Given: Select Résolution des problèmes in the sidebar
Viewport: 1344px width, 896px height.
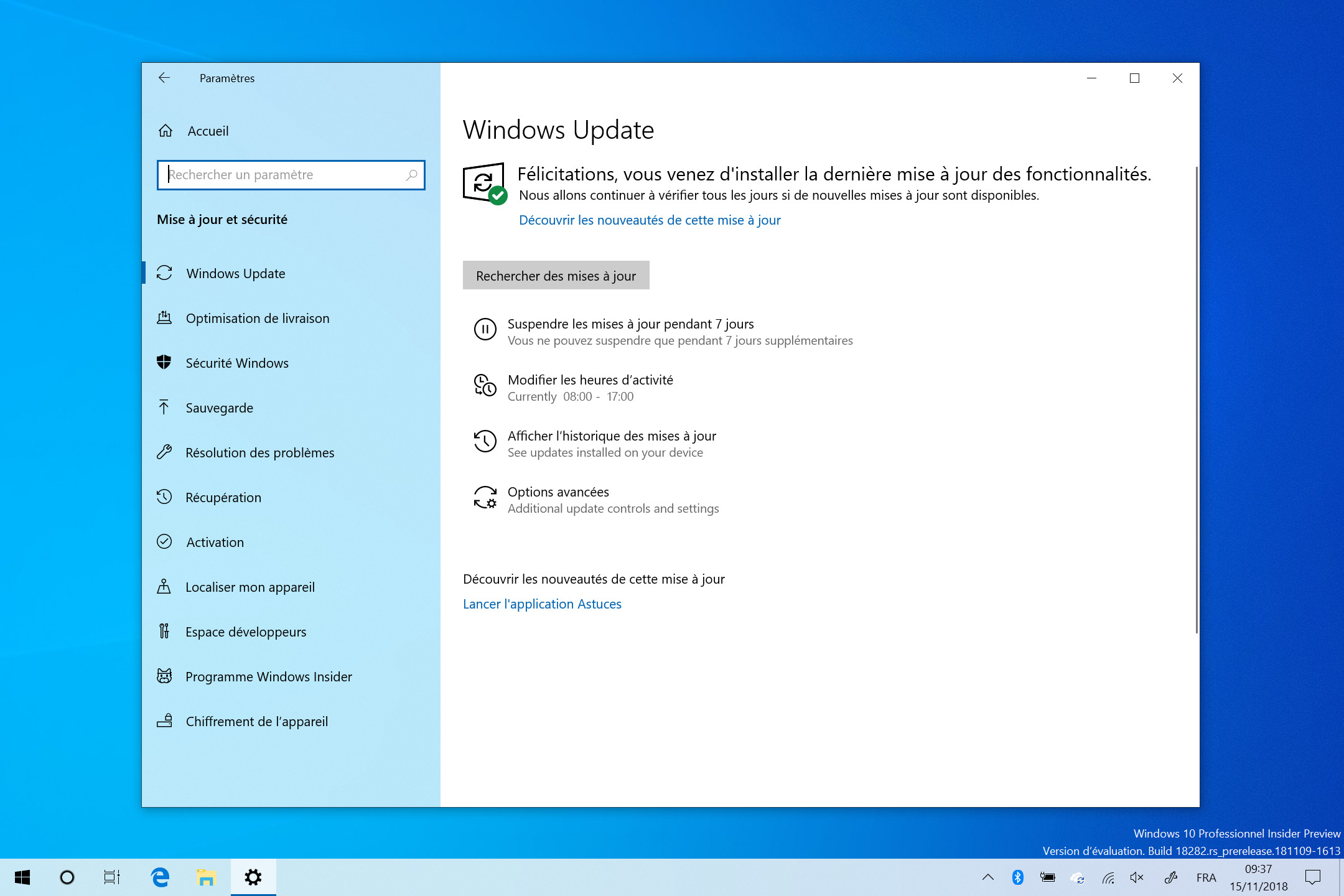Looking at the screenshot, I should pos(259,452).
